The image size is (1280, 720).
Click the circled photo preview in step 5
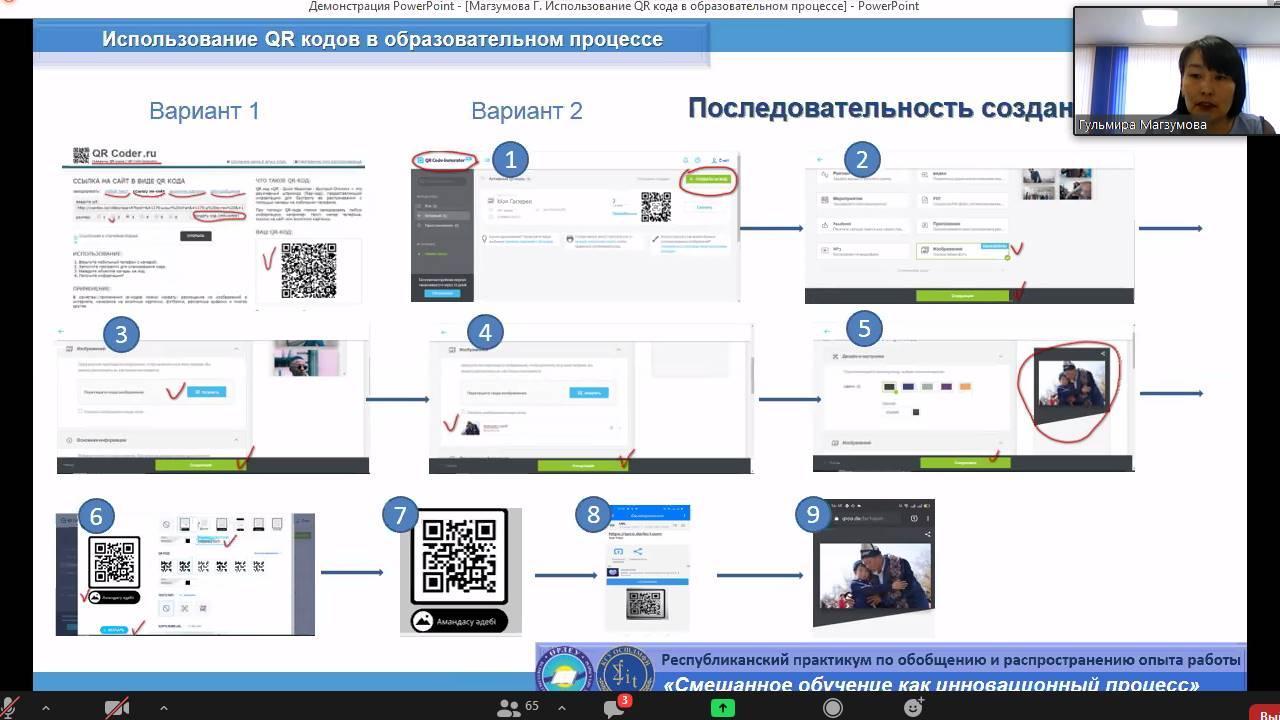pos(1072,385)
